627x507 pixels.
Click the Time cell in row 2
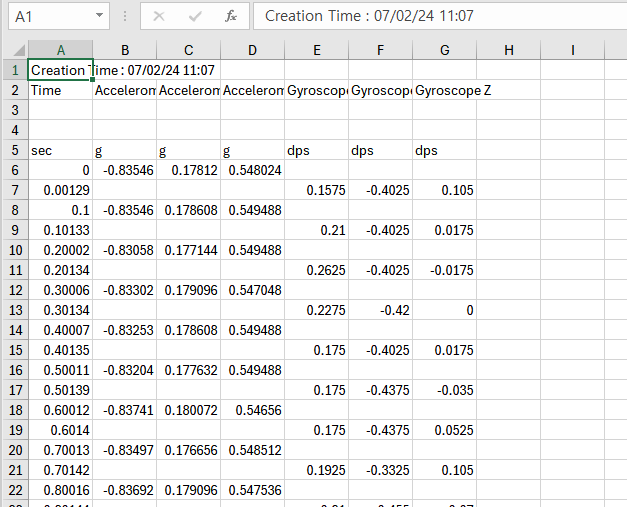[60, 90]
